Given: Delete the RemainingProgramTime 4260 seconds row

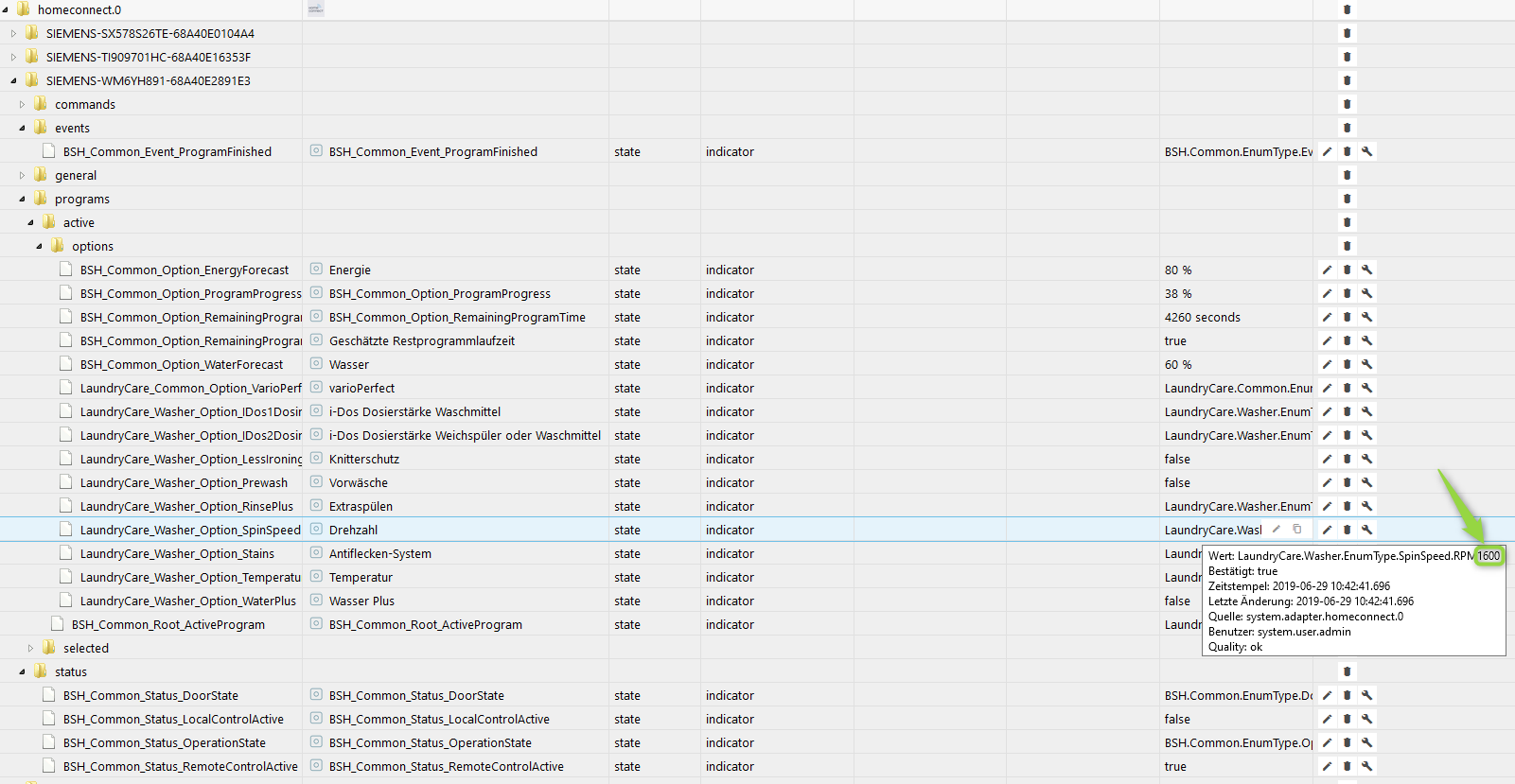Looking at the screenshot, I should click(x=1348, y=317).
